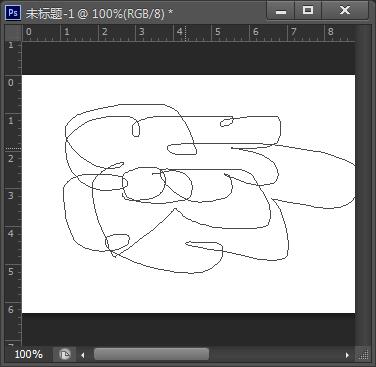Screen dimensions: 376x367
Task: Click the window resize grip at bottom-right
Action: coord(363,355)
